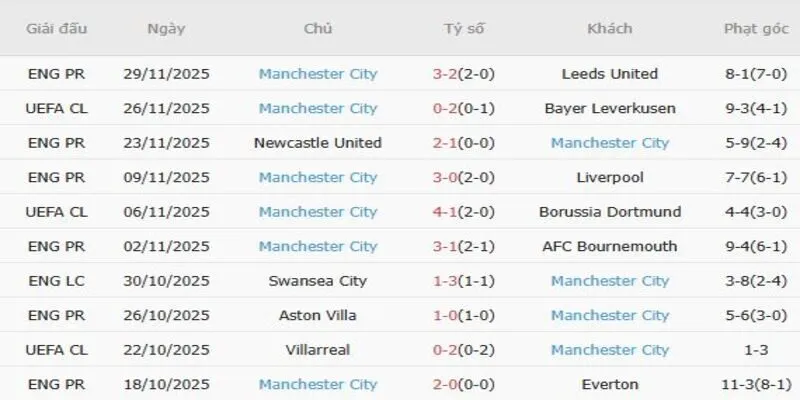Click the Ngày column header
Image resolution: width=800 pixels, height=400 pixels.
[166, 28]
